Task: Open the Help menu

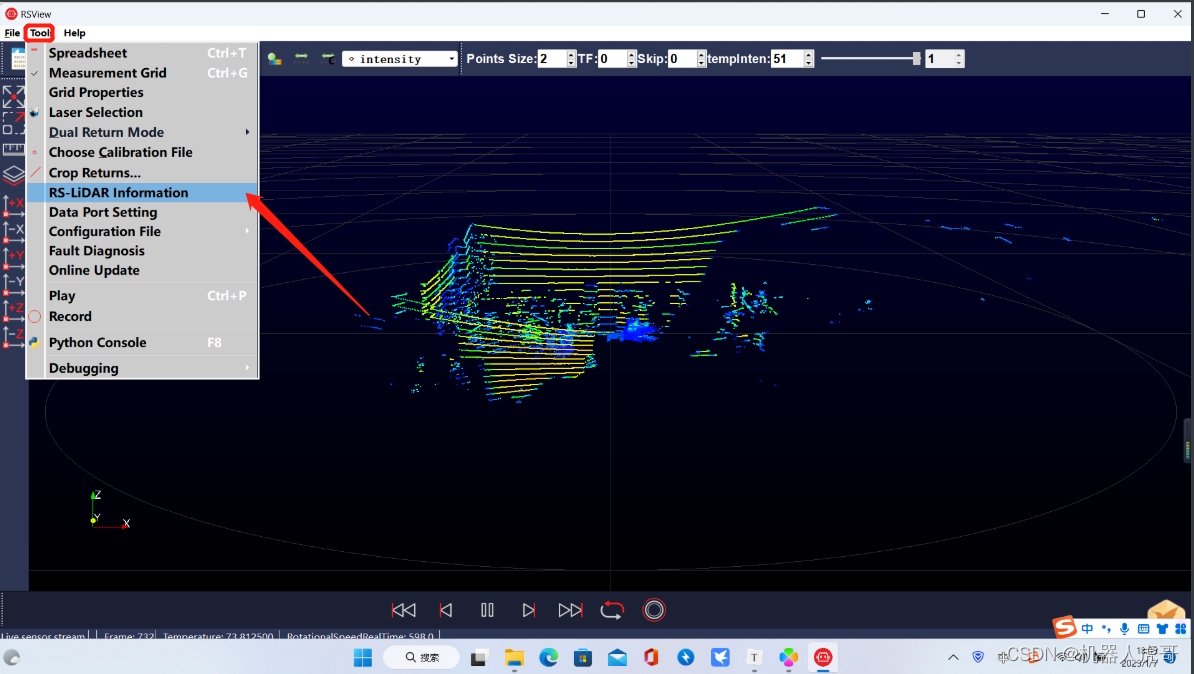Action: (x=75, y=33)
